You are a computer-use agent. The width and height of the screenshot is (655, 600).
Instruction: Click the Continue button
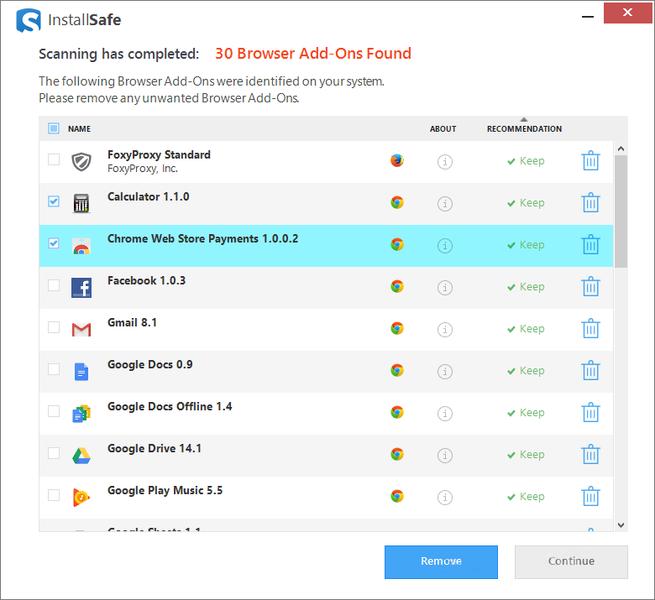(x=571, y=562)
